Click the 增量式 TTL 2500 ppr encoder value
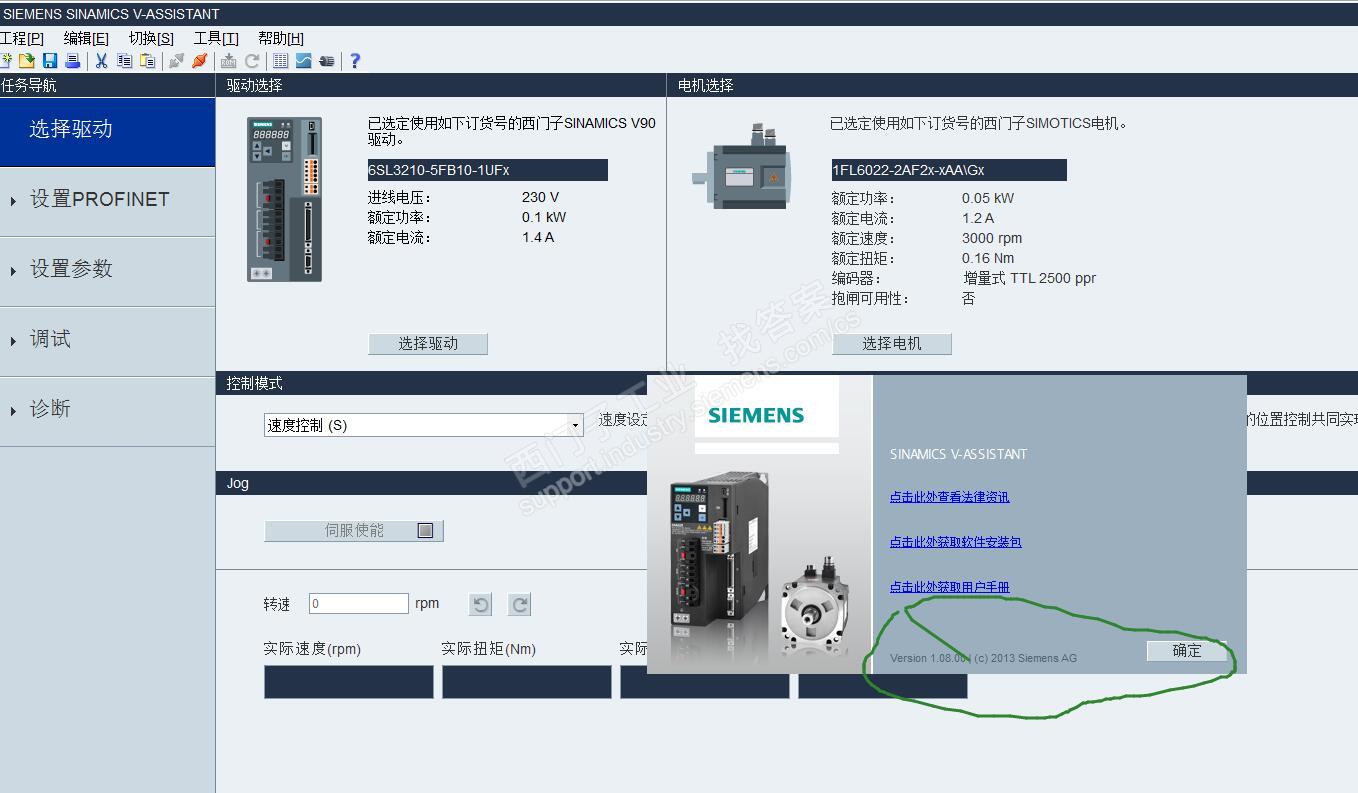 click(1030, 278)
